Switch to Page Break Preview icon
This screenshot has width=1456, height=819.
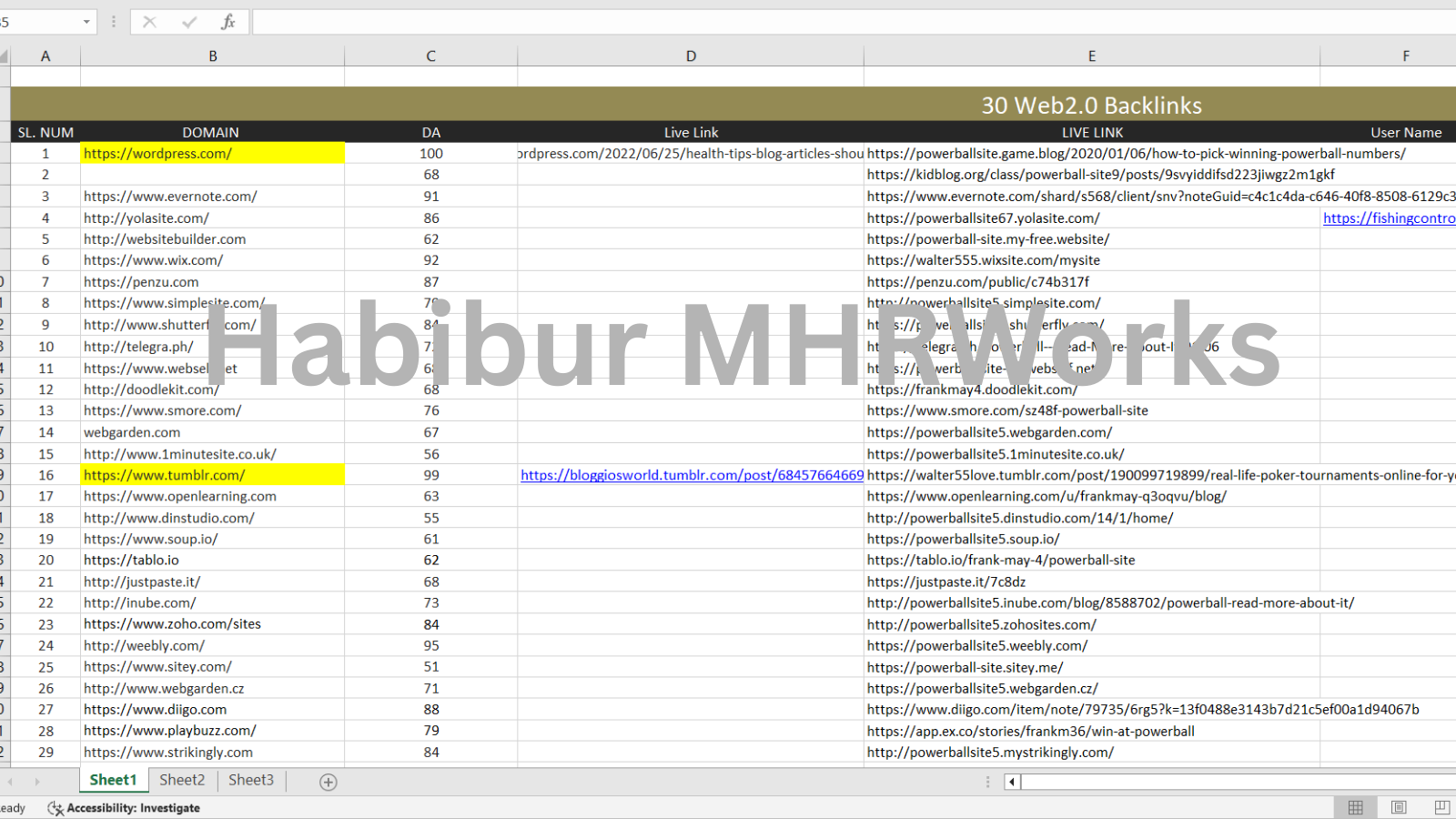point(1441,807)
